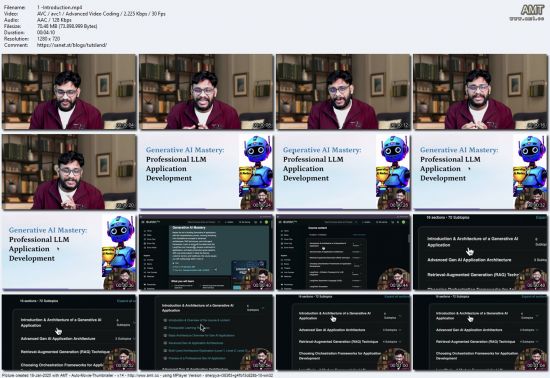Click the video codec info line

[101, 14]
